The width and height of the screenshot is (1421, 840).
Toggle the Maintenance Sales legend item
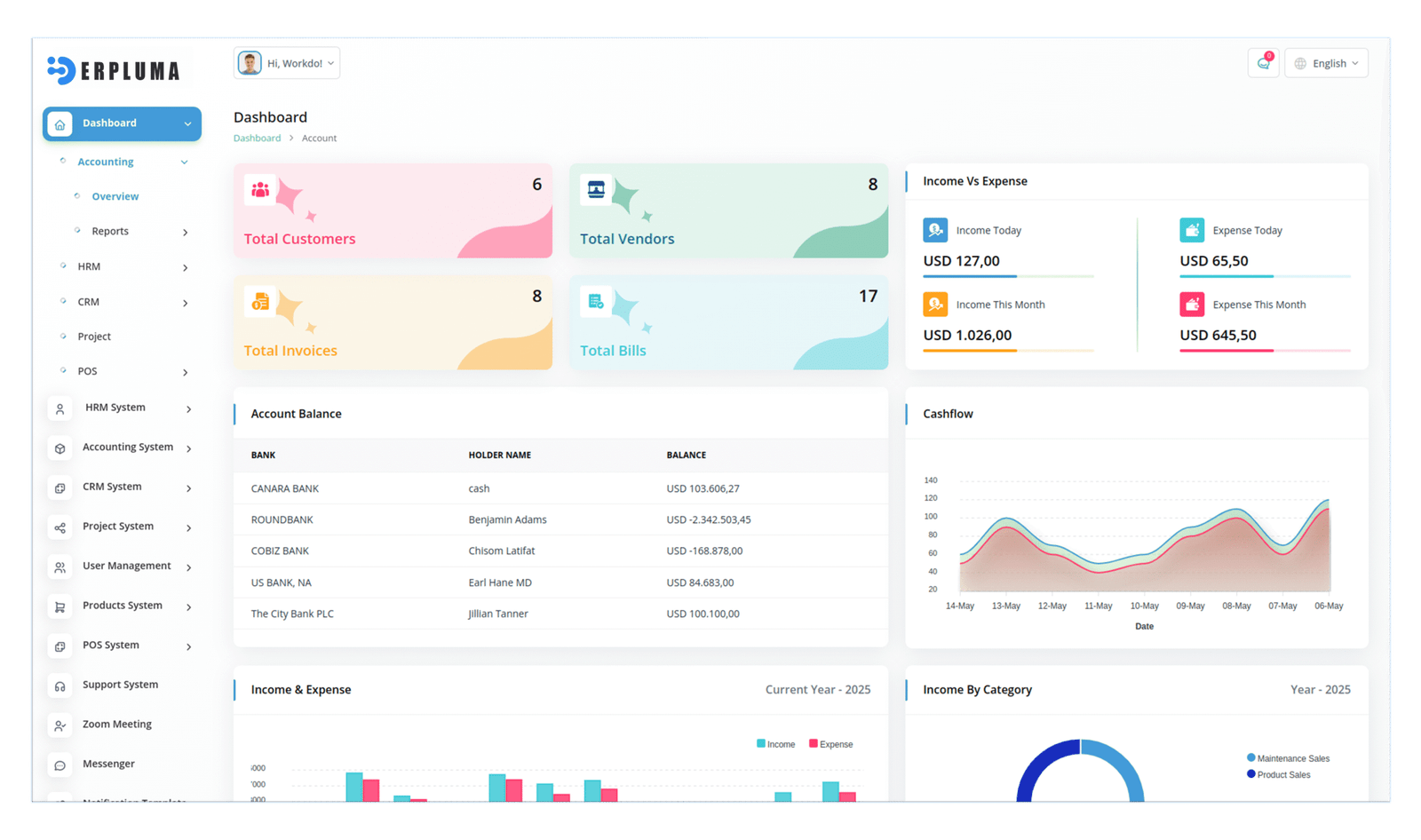[x=1288, y=758]
